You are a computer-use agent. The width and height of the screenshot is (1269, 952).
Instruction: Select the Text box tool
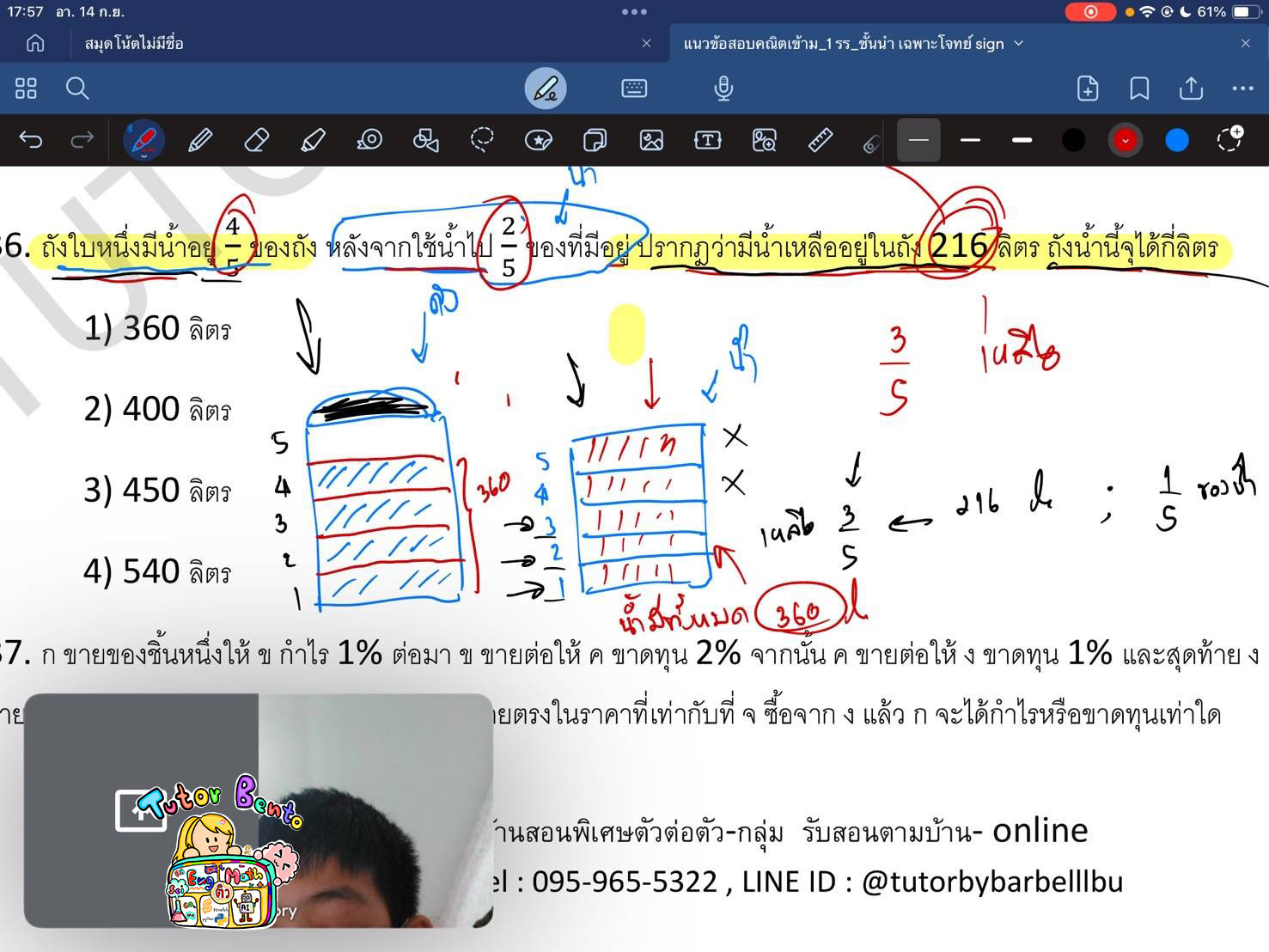[x=707, y=140]
